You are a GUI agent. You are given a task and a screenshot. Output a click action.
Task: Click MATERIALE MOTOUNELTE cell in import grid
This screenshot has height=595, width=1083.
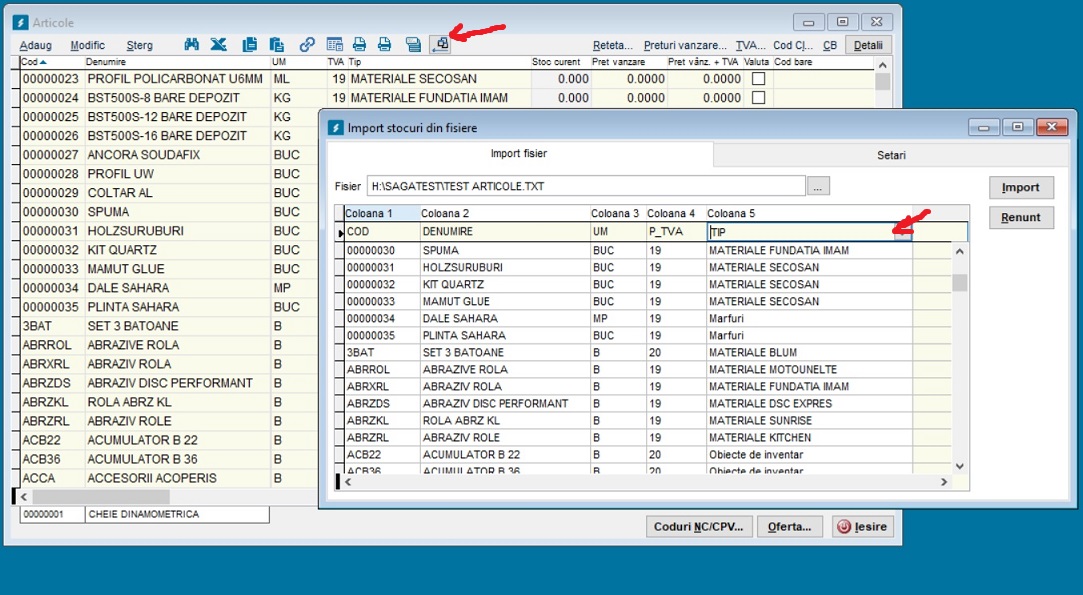pyautogui.click(x=809, y=370)
